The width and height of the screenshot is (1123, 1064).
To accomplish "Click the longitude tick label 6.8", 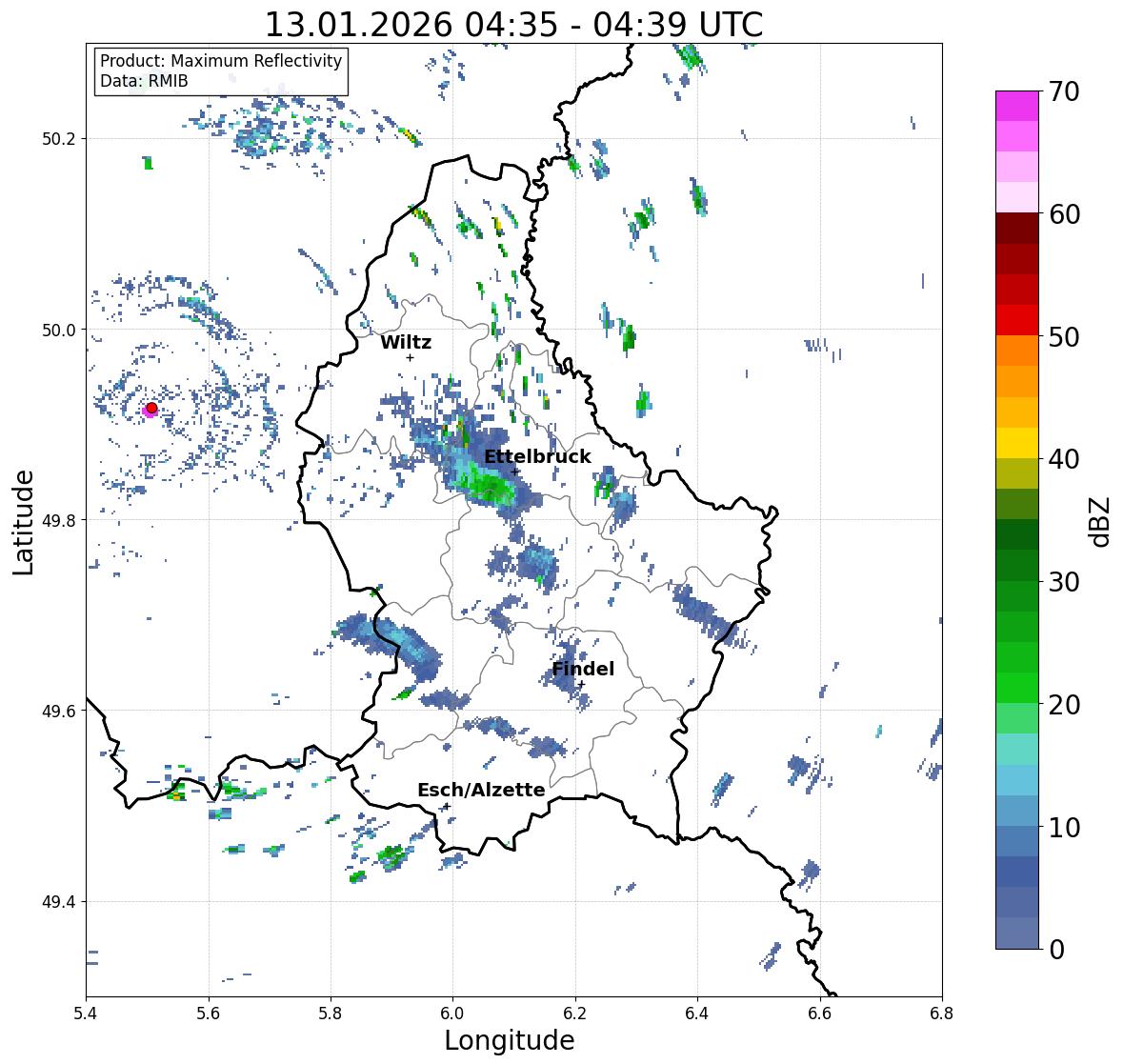I will click(942, 1014).
